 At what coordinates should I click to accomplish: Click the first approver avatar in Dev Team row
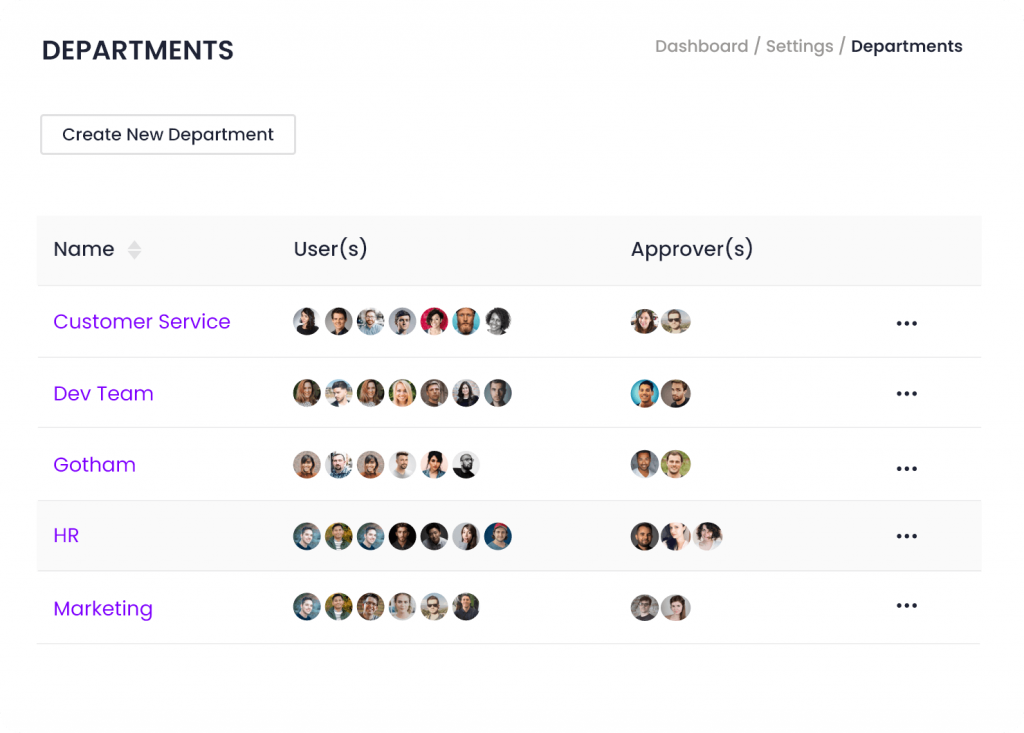click(644, 393)
